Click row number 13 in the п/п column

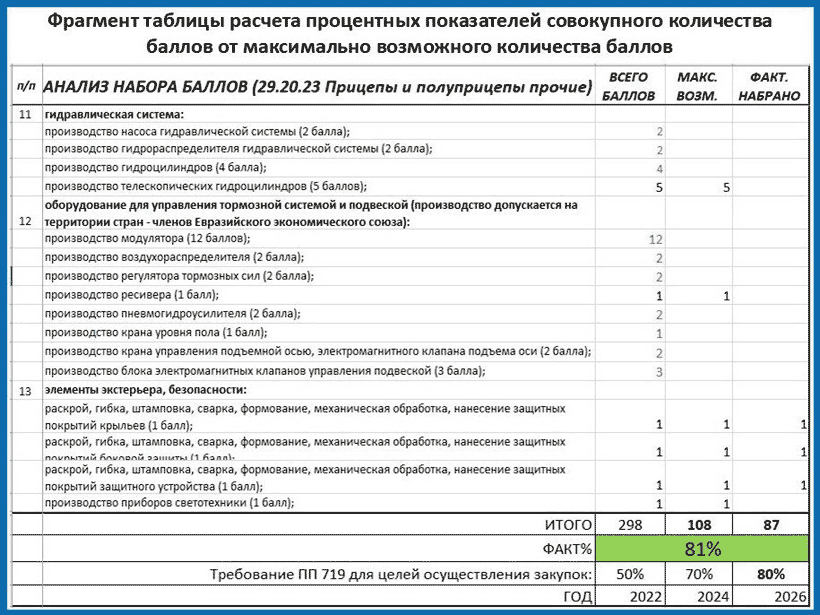23,388
